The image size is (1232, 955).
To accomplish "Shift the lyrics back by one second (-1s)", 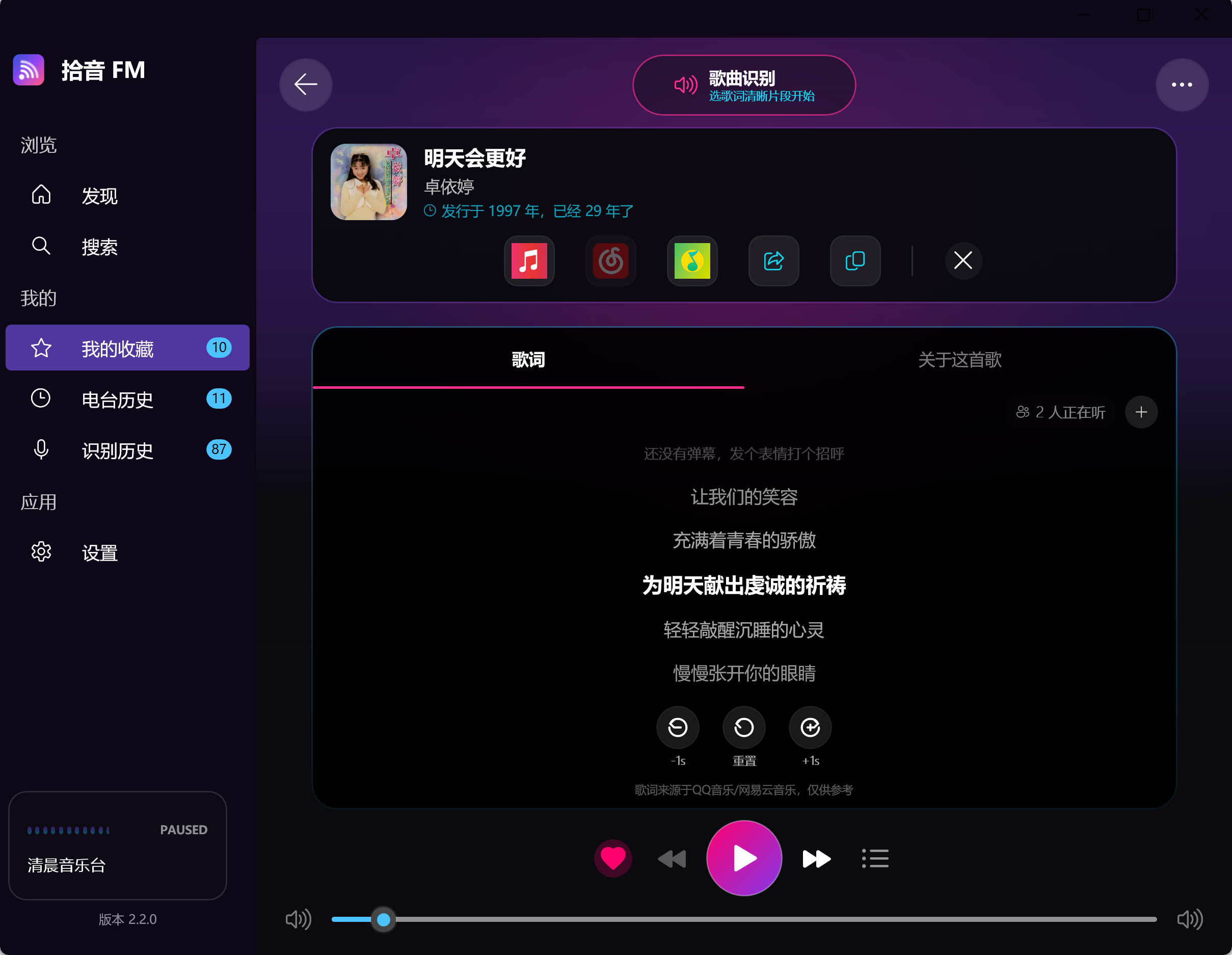I will 678,728.
